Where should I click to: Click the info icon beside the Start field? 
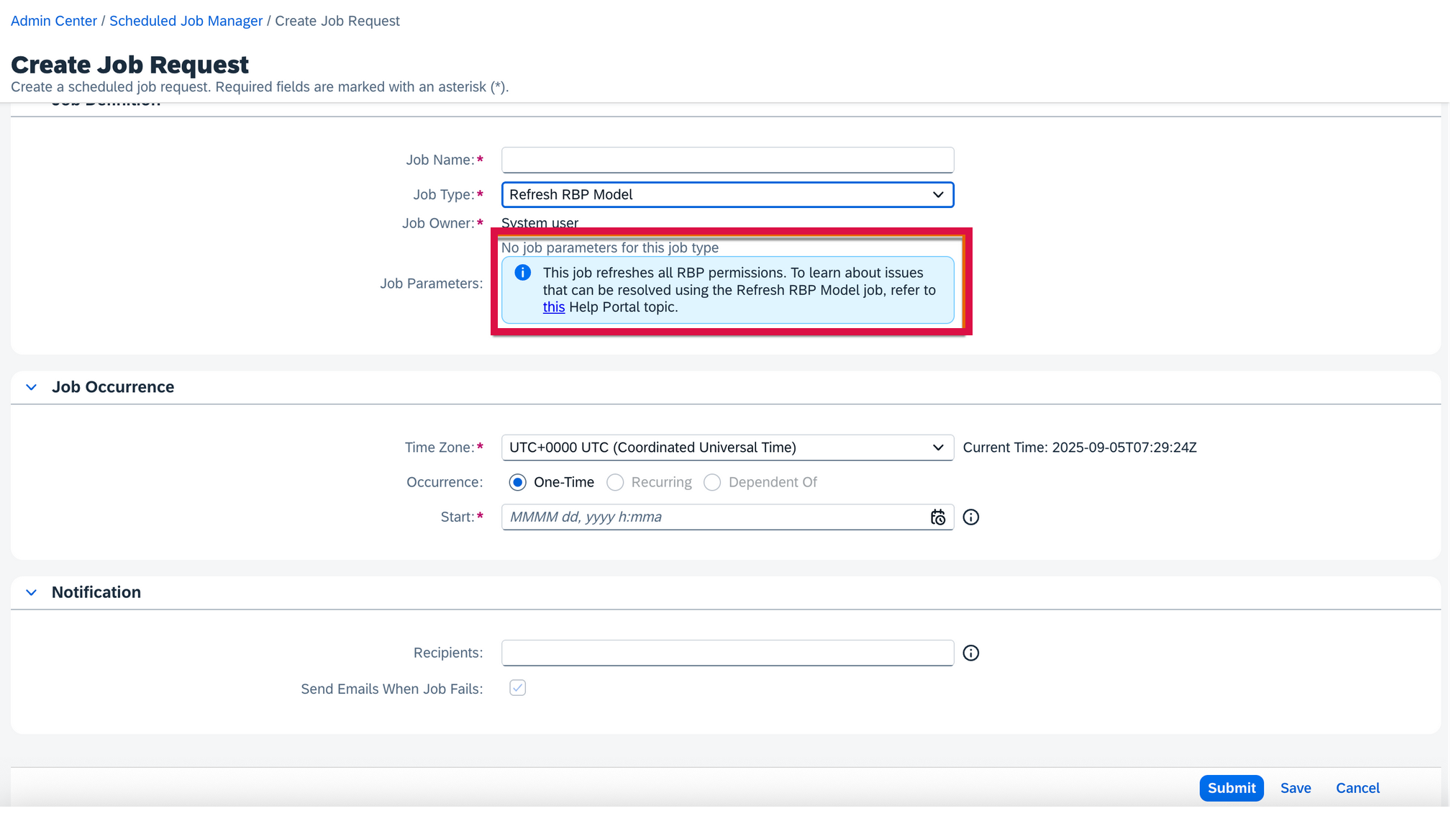(x=970, y=517)
